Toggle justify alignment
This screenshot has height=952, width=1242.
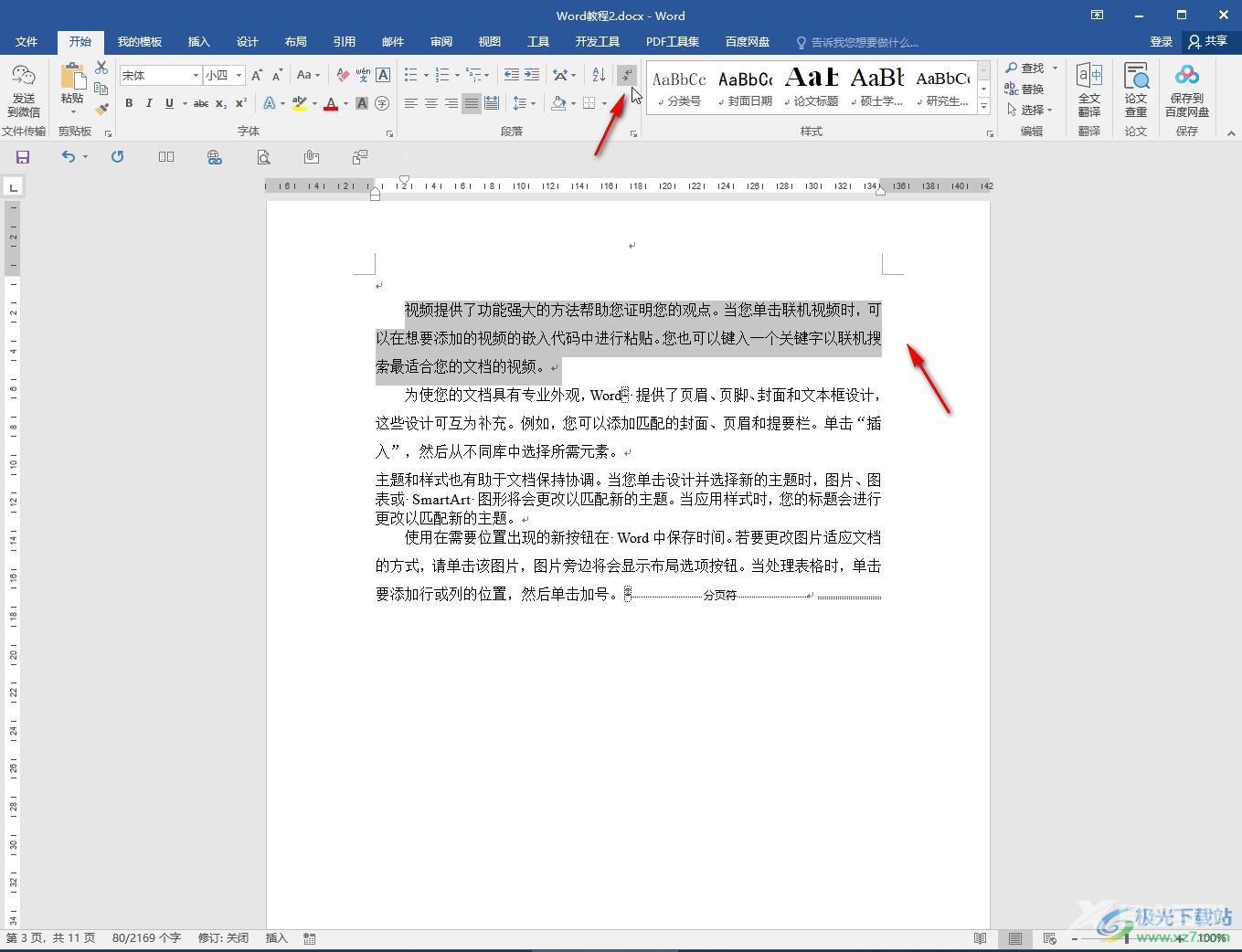click(472, 103)
